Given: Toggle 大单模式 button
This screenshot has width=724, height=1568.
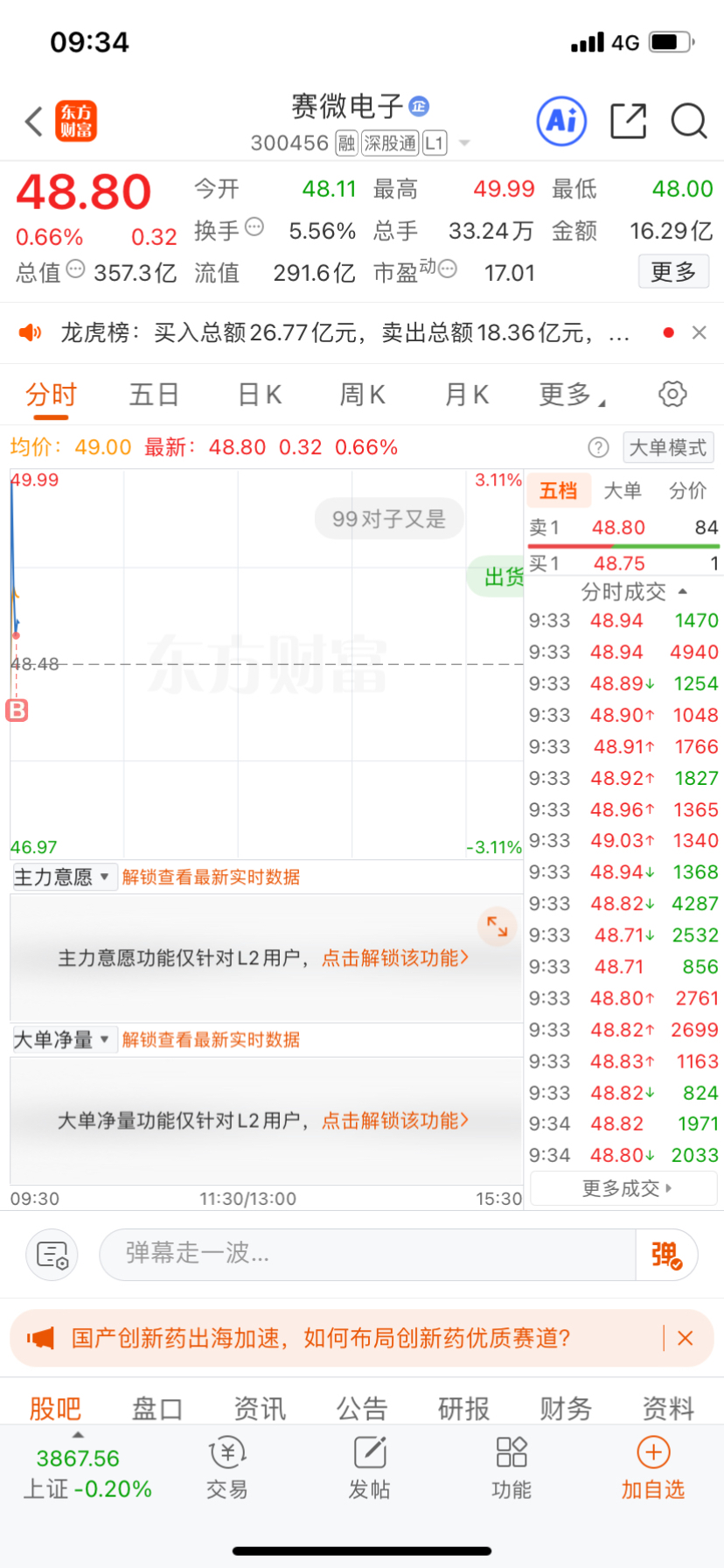Looking at the screenshot, I should tap(668, 448).
